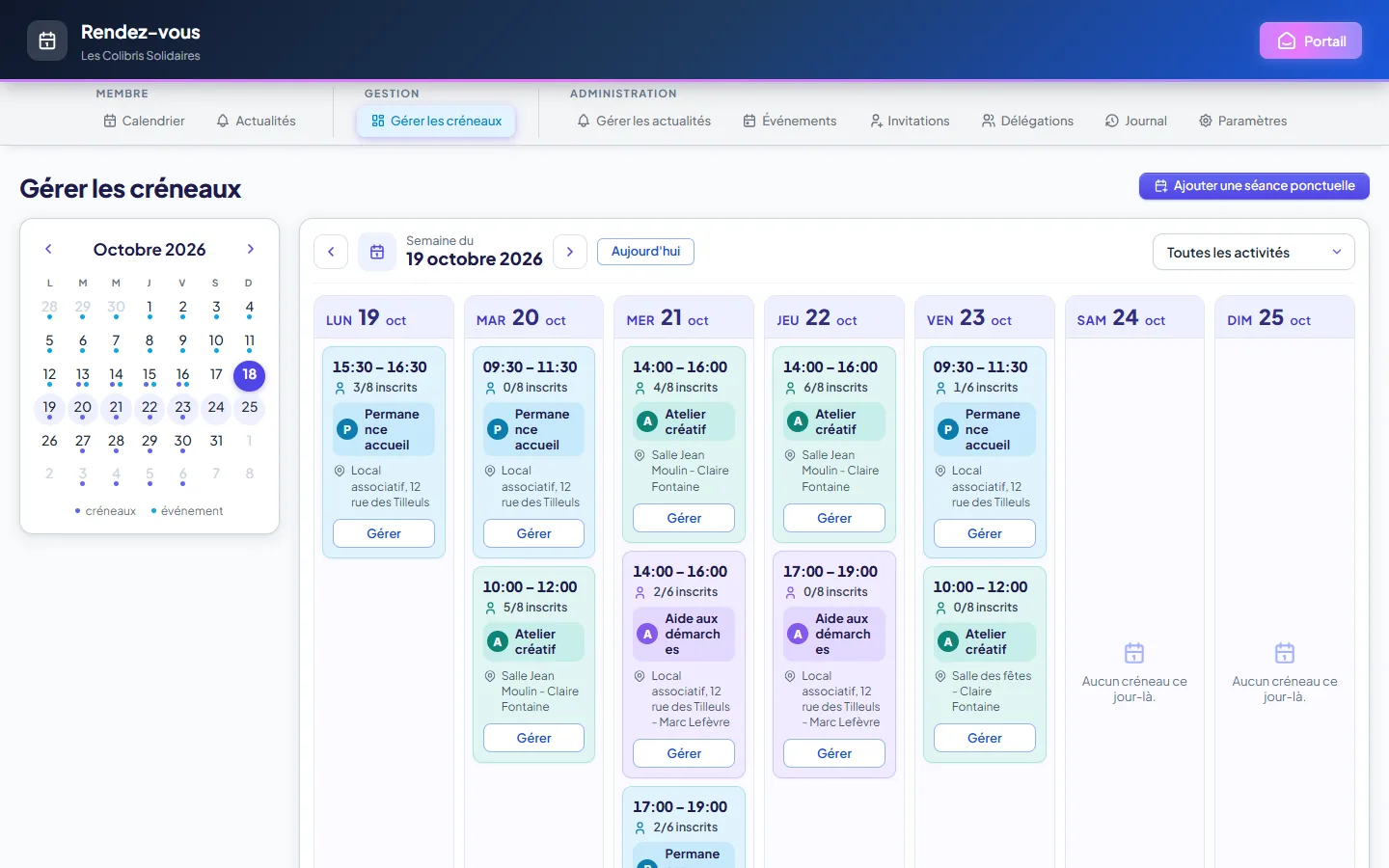Click the Rendez-vous calendar logo icon

pos(47,41)
